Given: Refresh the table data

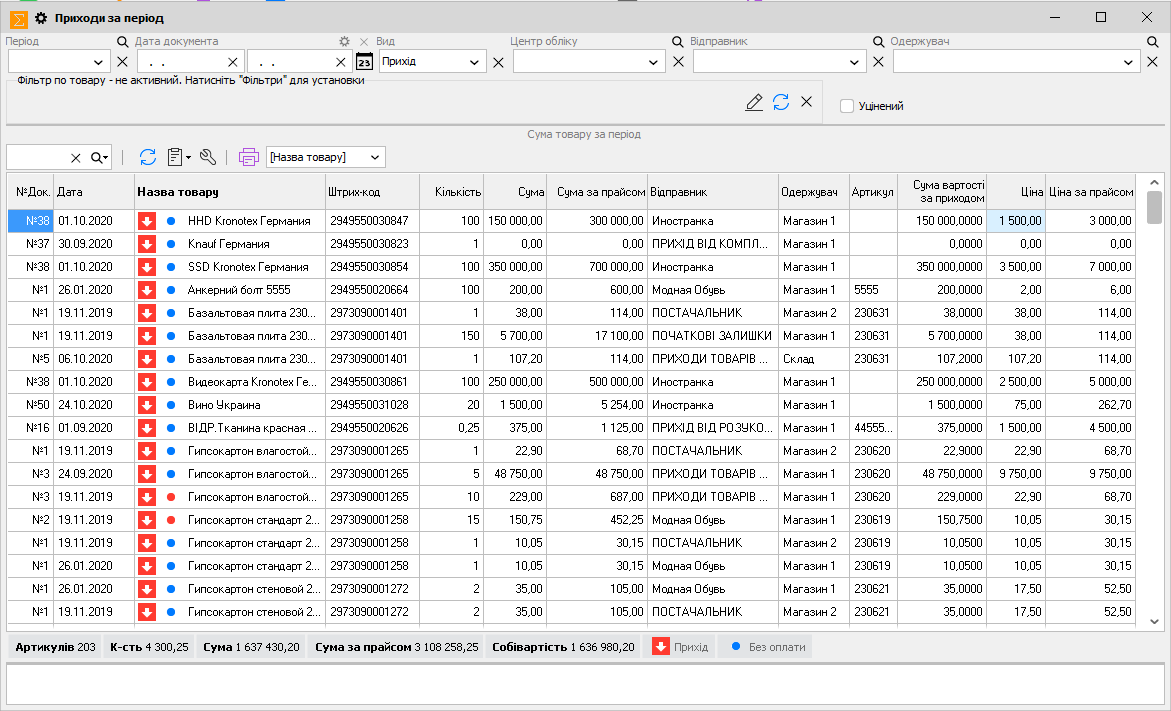Looking at the screenshot, I should click(147, 157).
